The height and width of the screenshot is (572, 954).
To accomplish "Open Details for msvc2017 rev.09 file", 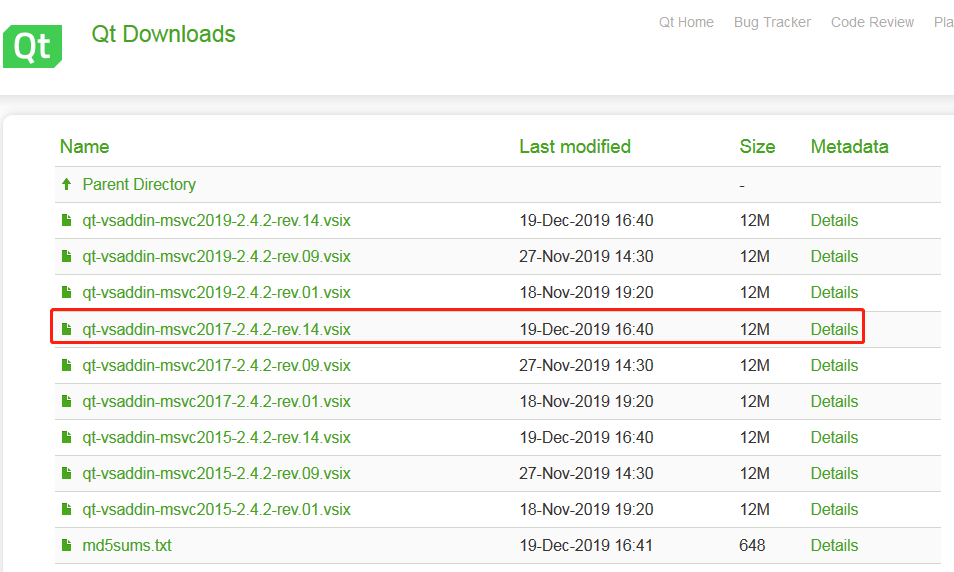I will [834, 365].
